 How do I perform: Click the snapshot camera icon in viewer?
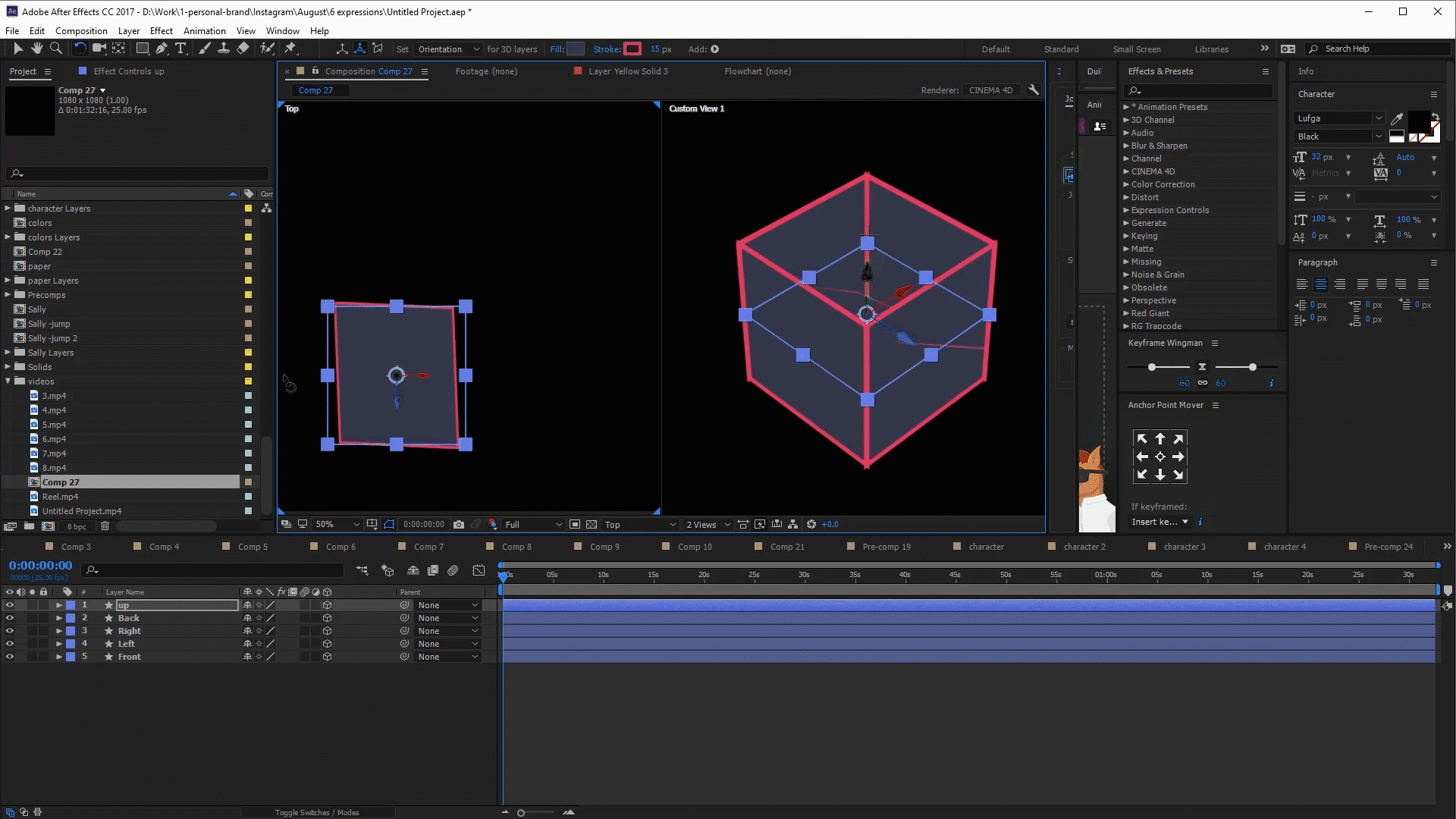pos(458,524)
